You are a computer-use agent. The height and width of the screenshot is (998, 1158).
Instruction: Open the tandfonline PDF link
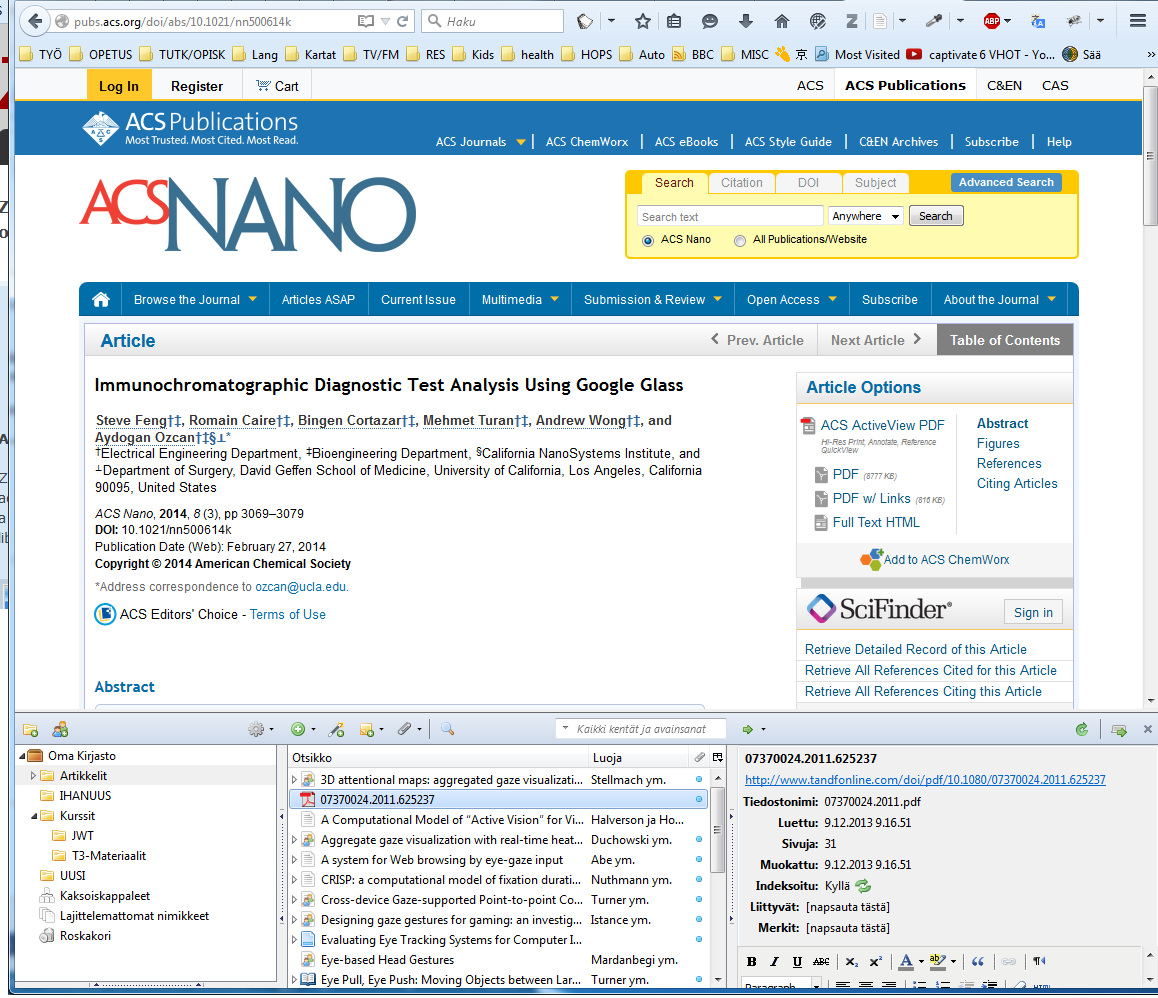(925, 779)
